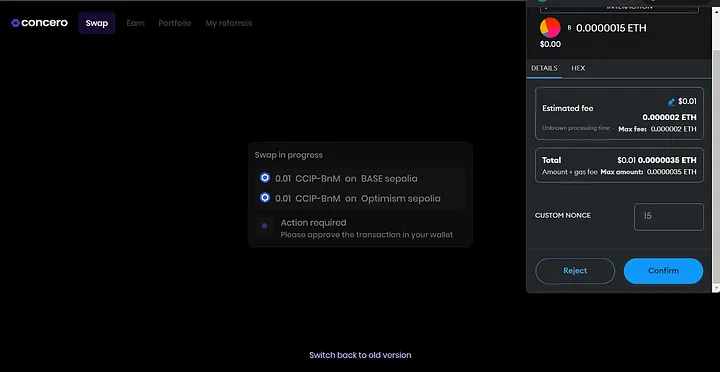Click the token icon beside BASE sepolia

point(265,178)
